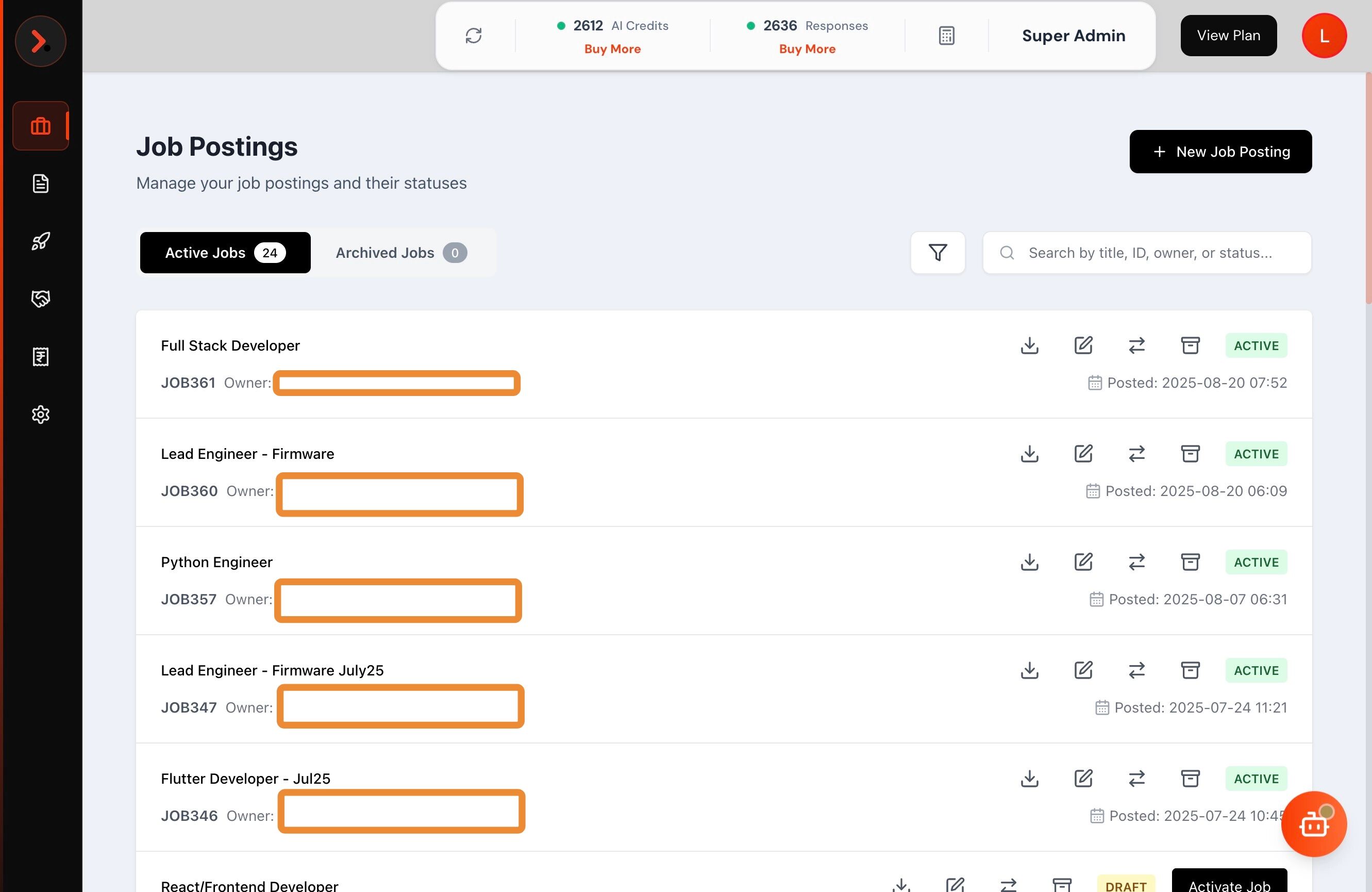Click the search jobs input field
1372x892 pixels.
(x=1147, y=253)
